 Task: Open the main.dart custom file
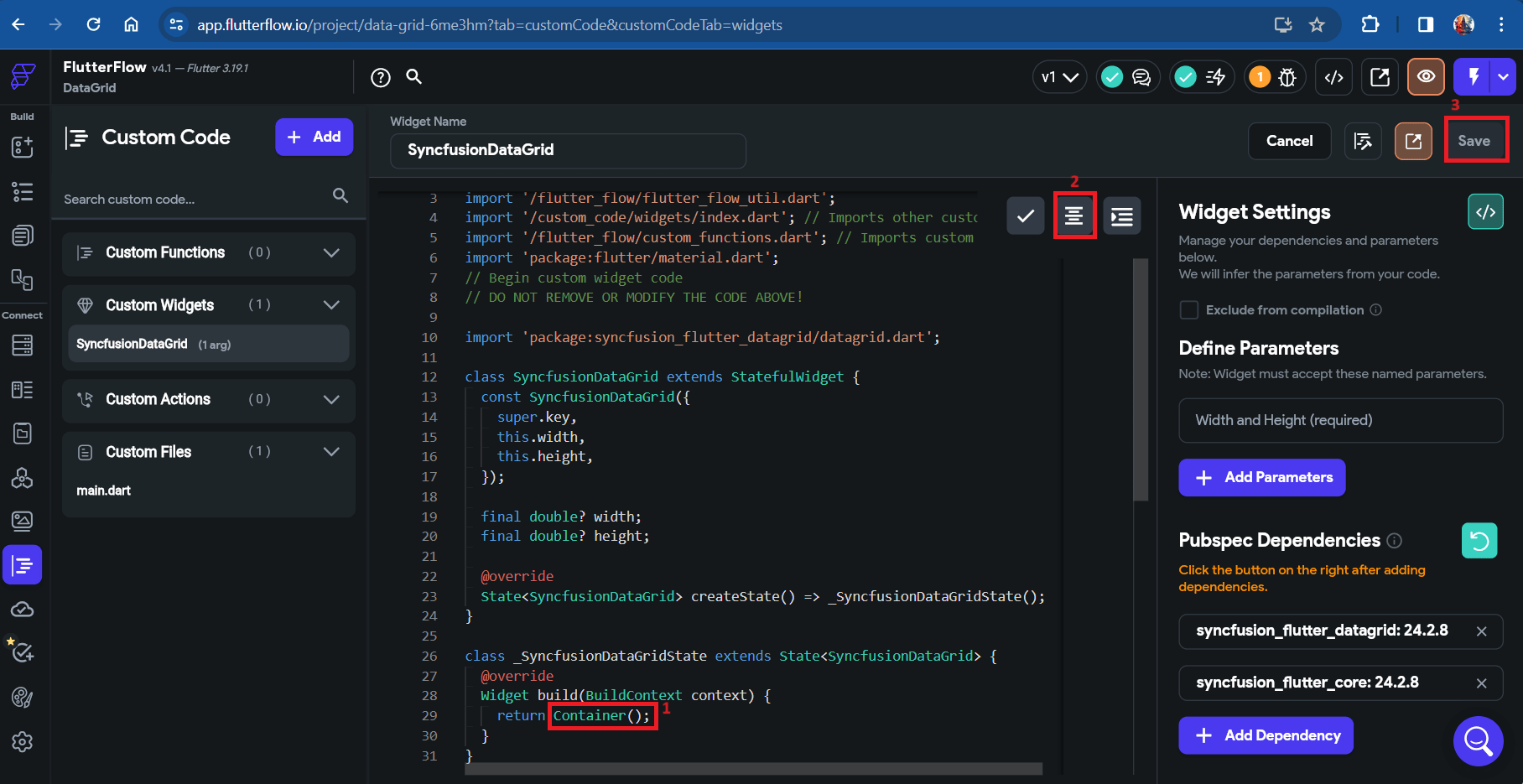(104, 491)
